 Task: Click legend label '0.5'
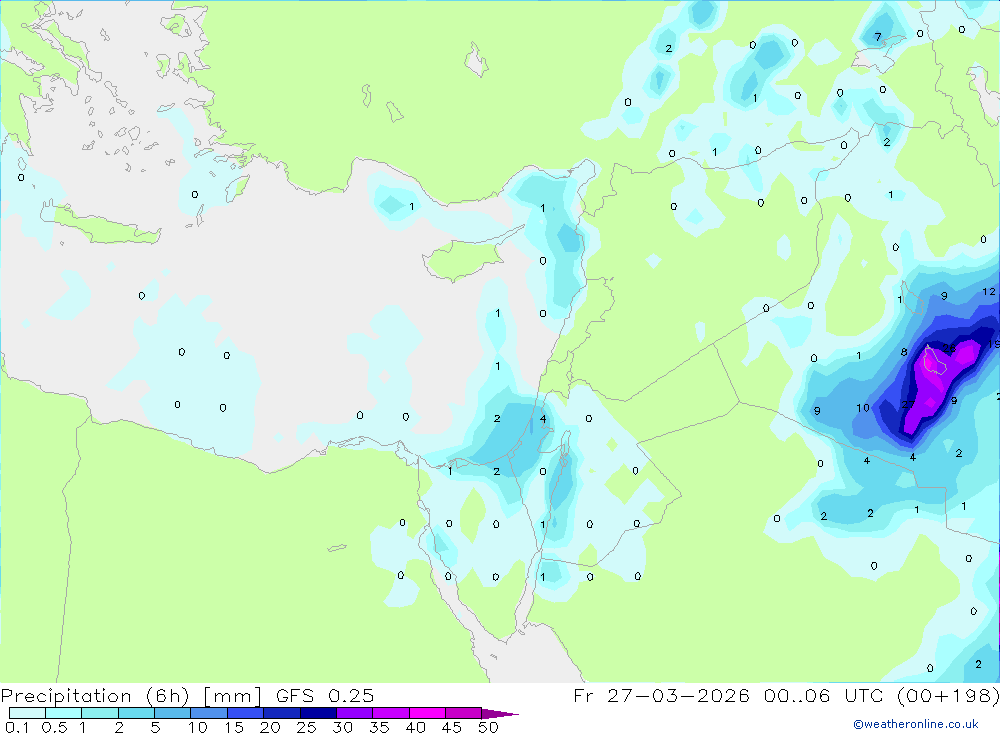pos(54,727)
